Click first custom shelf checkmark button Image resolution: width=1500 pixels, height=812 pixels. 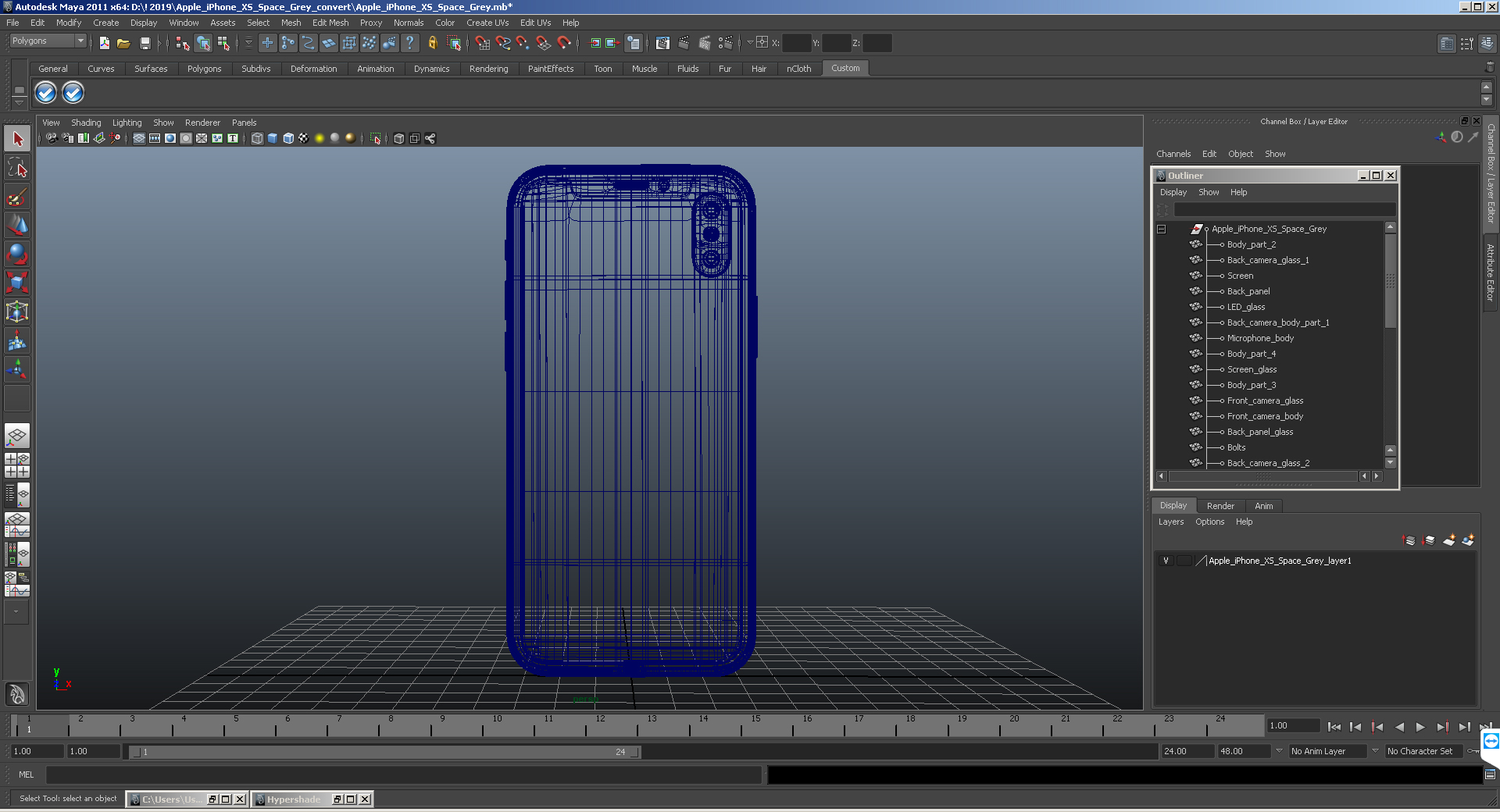click(x=46, y=93)
